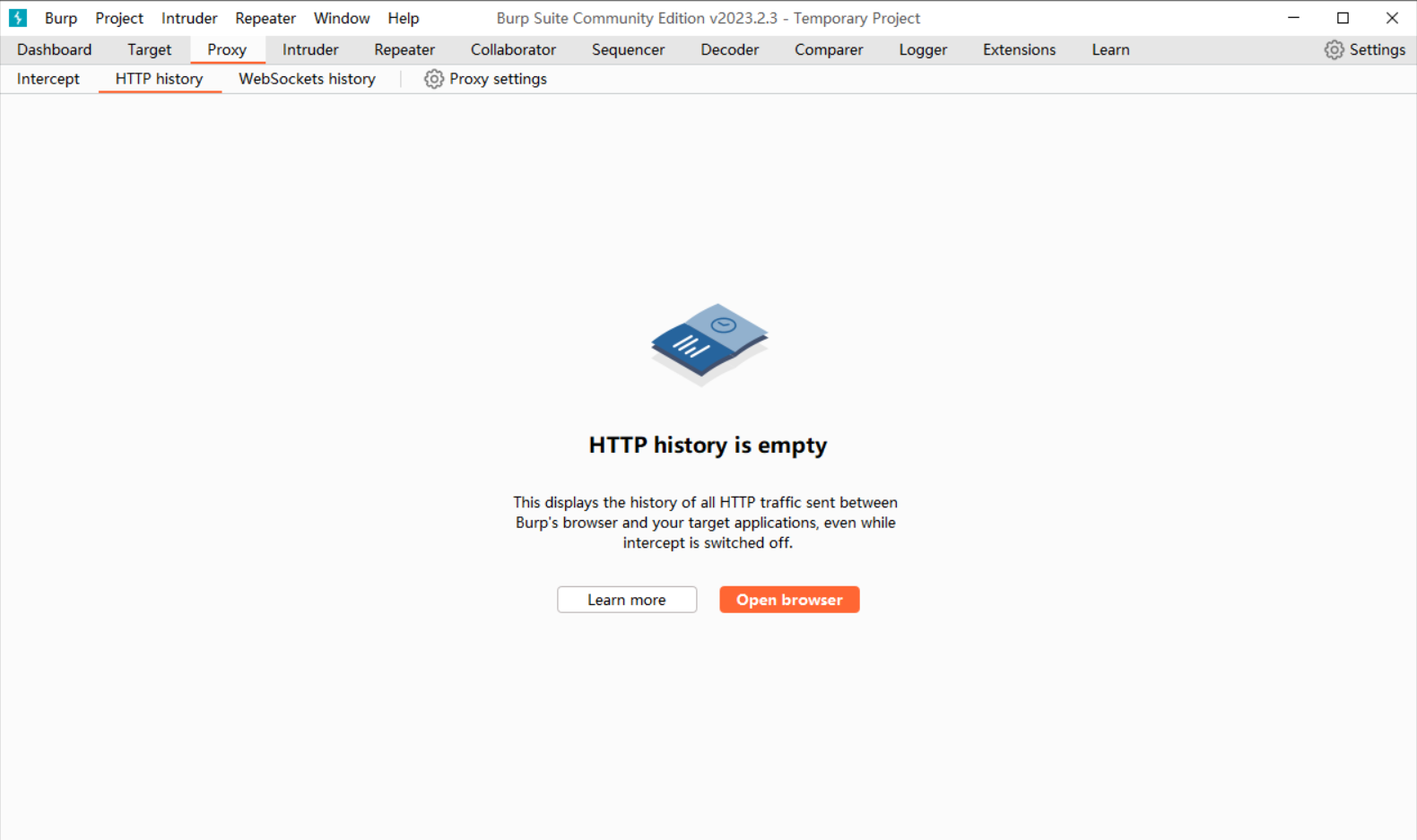Open the Help menu
This screenshot has height=840, width=1417.
(404, 18)
